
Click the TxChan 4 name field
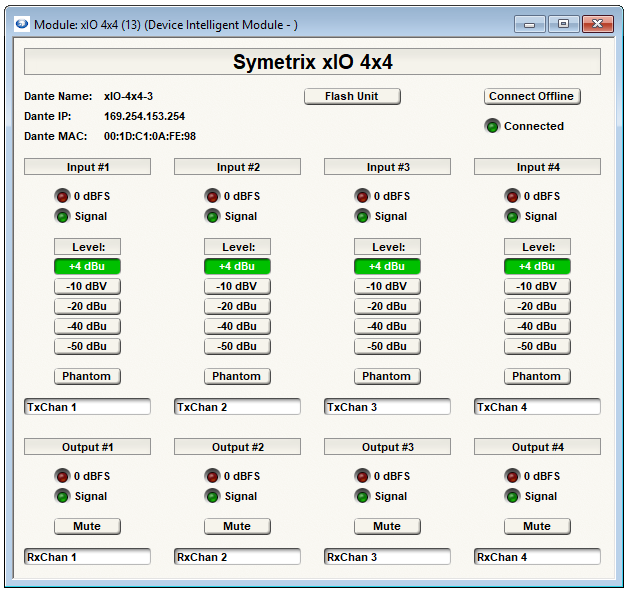537,407
